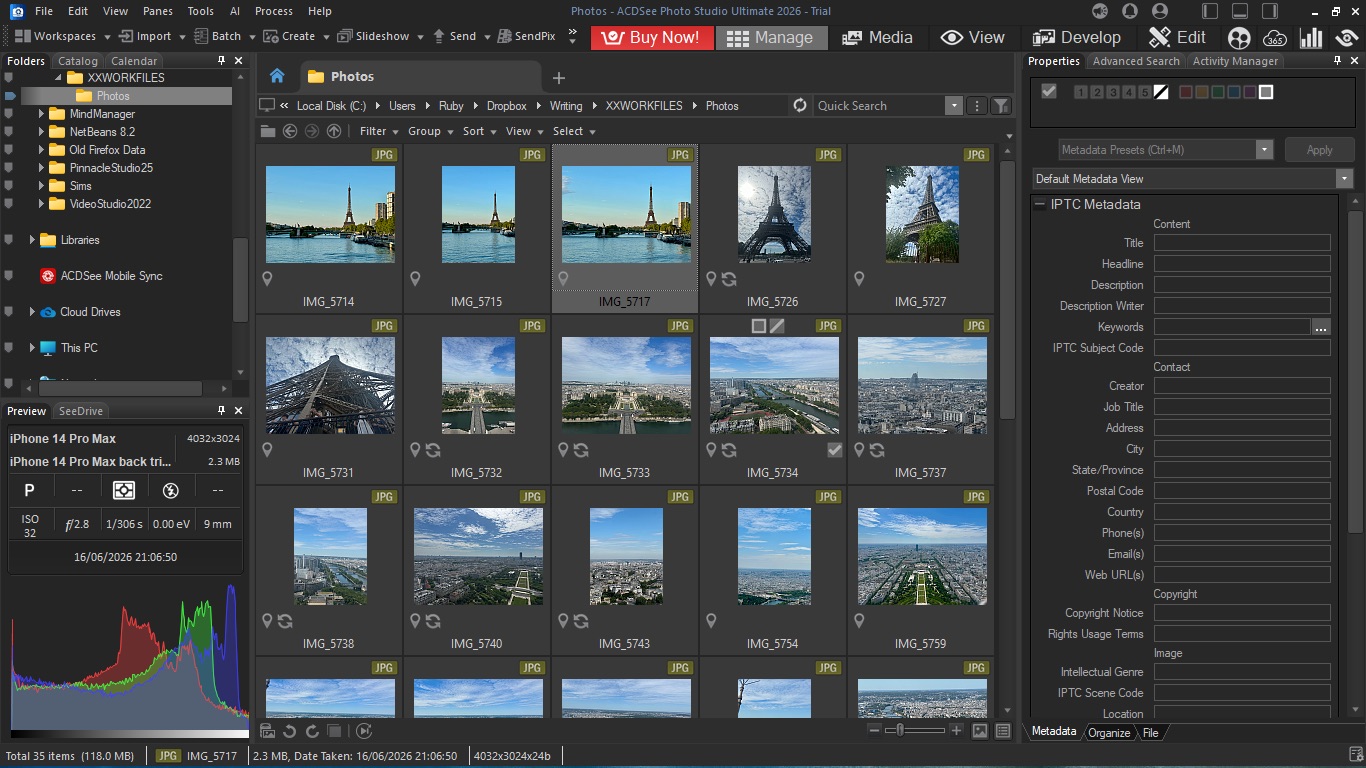The image size is (1366, 768).
Task: Click the Buy Now! button
Action: point(652,37)
